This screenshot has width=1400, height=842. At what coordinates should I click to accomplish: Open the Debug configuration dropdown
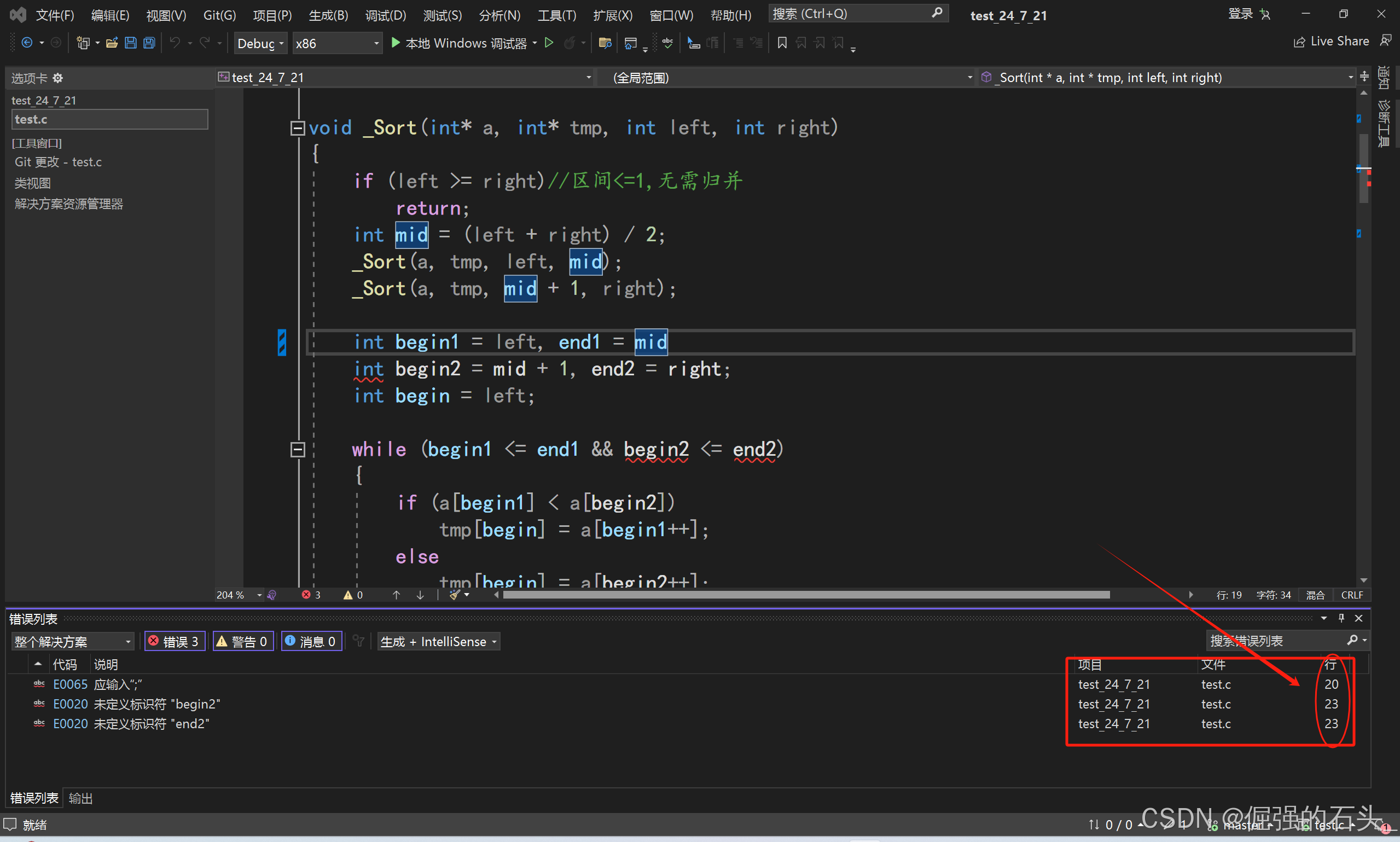pos(260,44)
